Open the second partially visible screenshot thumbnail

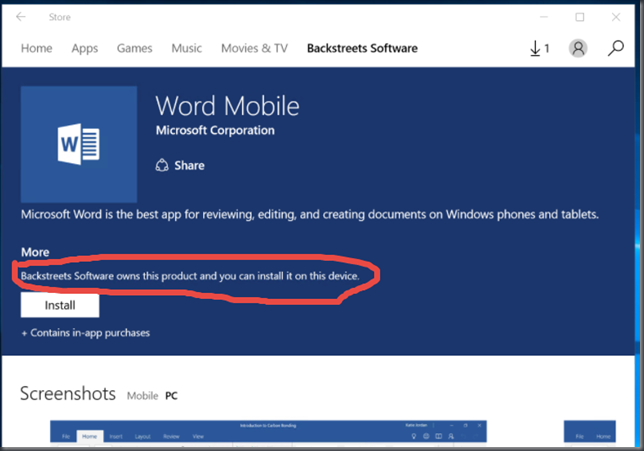(x=589, y=431)
